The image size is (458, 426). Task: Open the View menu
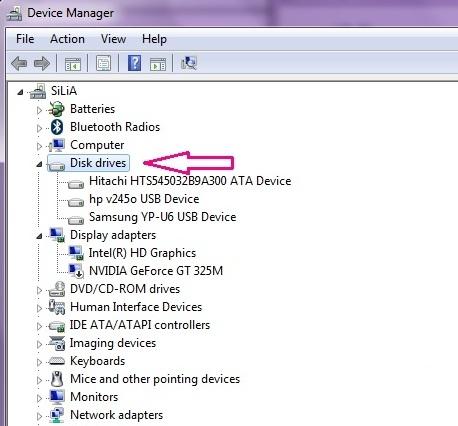pyautogui.click(x=113, y=39)
